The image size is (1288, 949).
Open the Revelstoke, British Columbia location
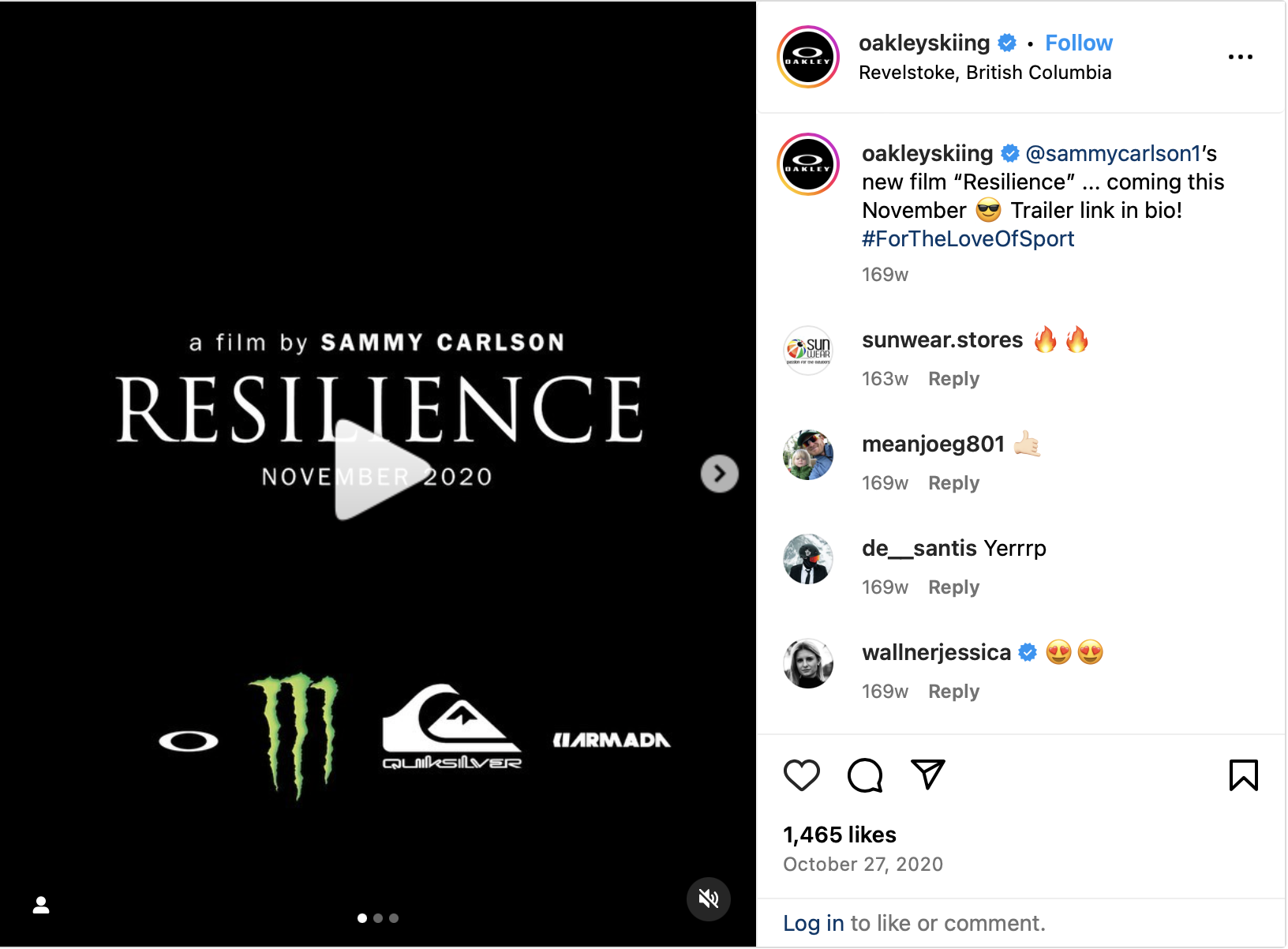click(985, 73)
